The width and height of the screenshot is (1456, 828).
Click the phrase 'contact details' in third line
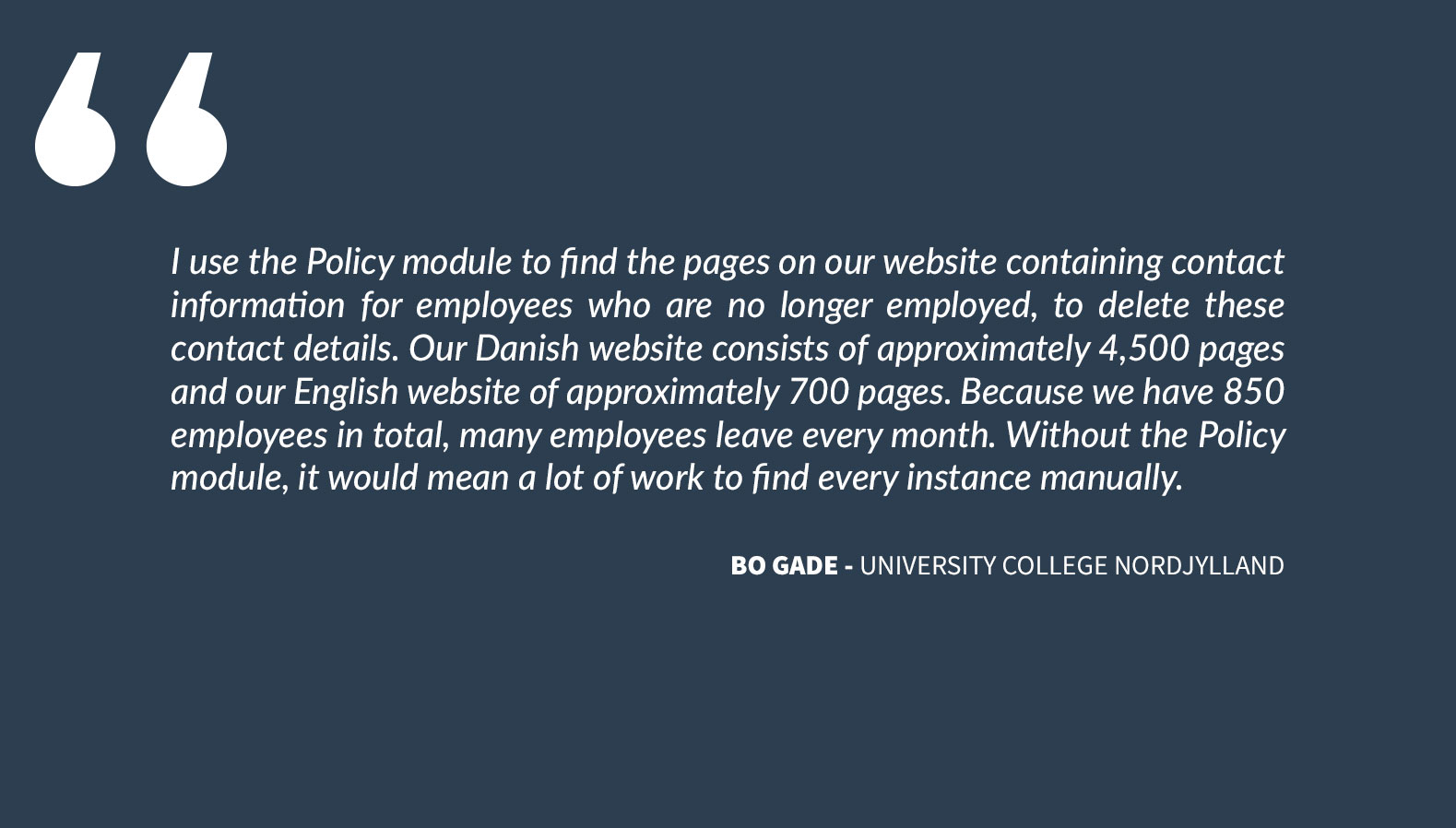pos(285,349)
